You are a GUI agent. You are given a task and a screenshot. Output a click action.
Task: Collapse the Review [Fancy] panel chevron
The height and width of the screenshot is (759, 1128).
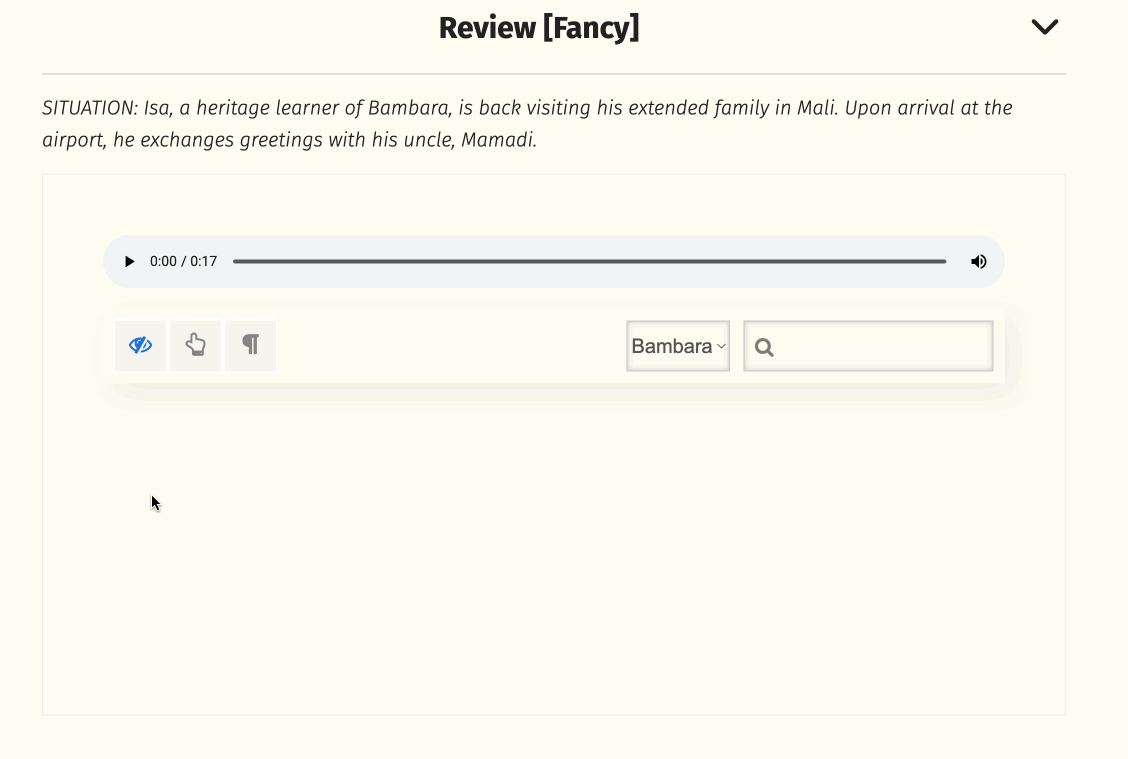coord(1044,27)
